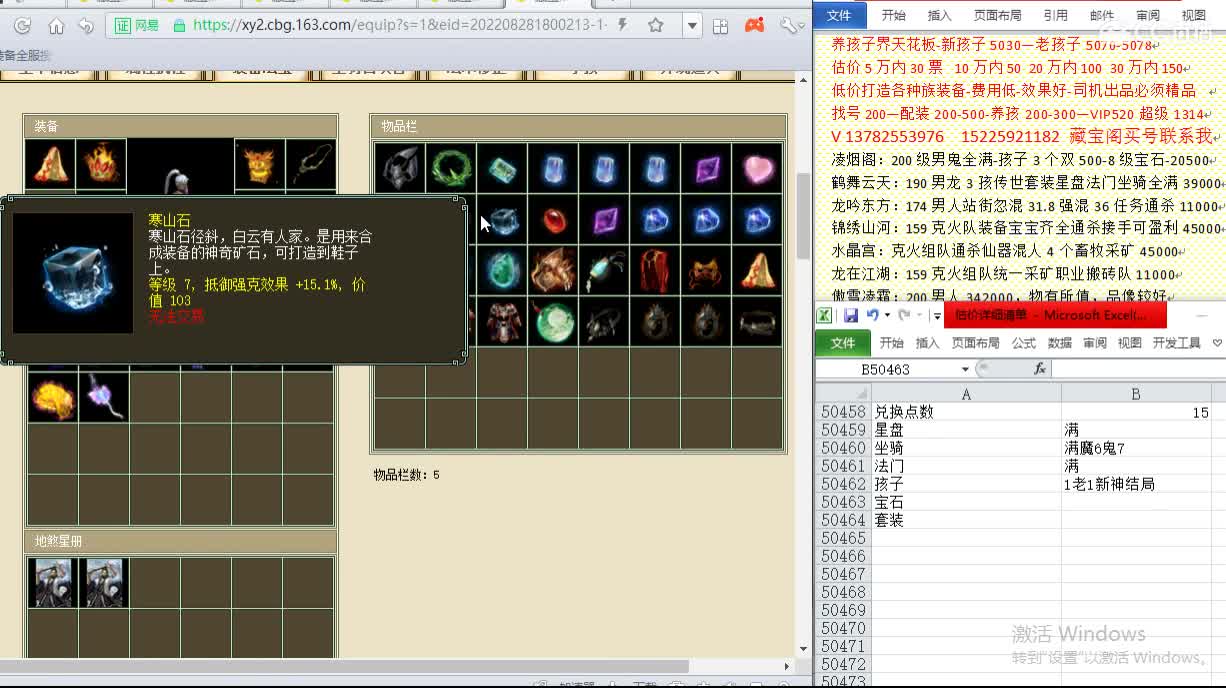
Task: Save workbook with Excel floppy icon
Action: pyautogui.click(x=850, y=315)
